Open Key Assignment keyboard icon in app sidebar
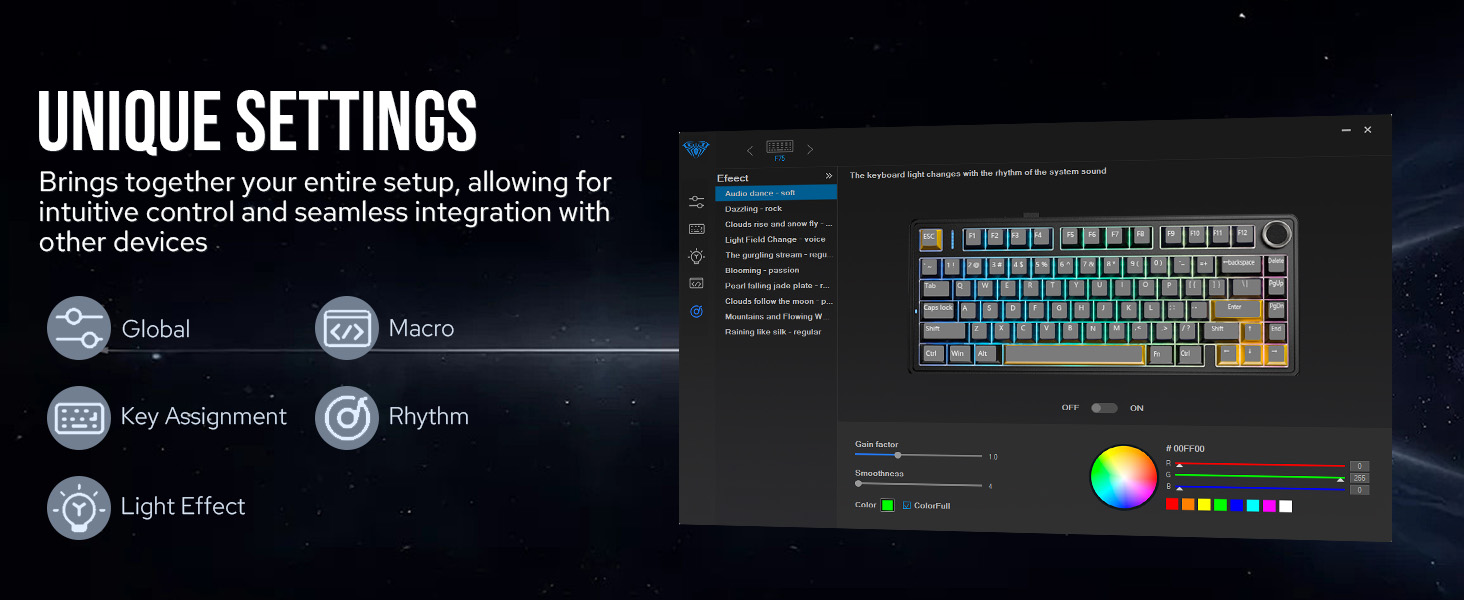Viewport: 1464px width, 600px height. click(x=697, y=229)
